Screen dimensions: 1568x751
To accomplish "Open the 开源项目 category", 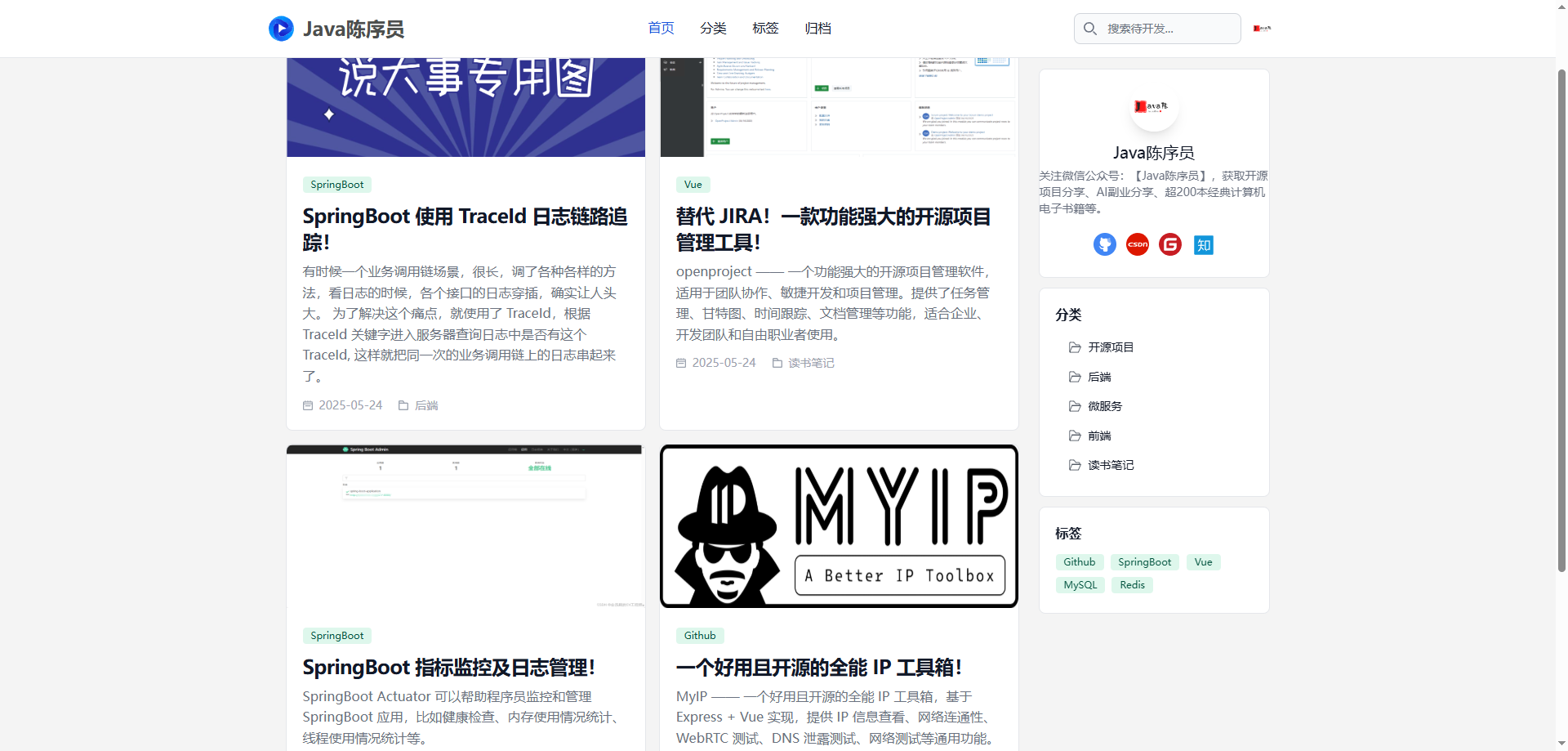I will click(x=1110, y=347).
